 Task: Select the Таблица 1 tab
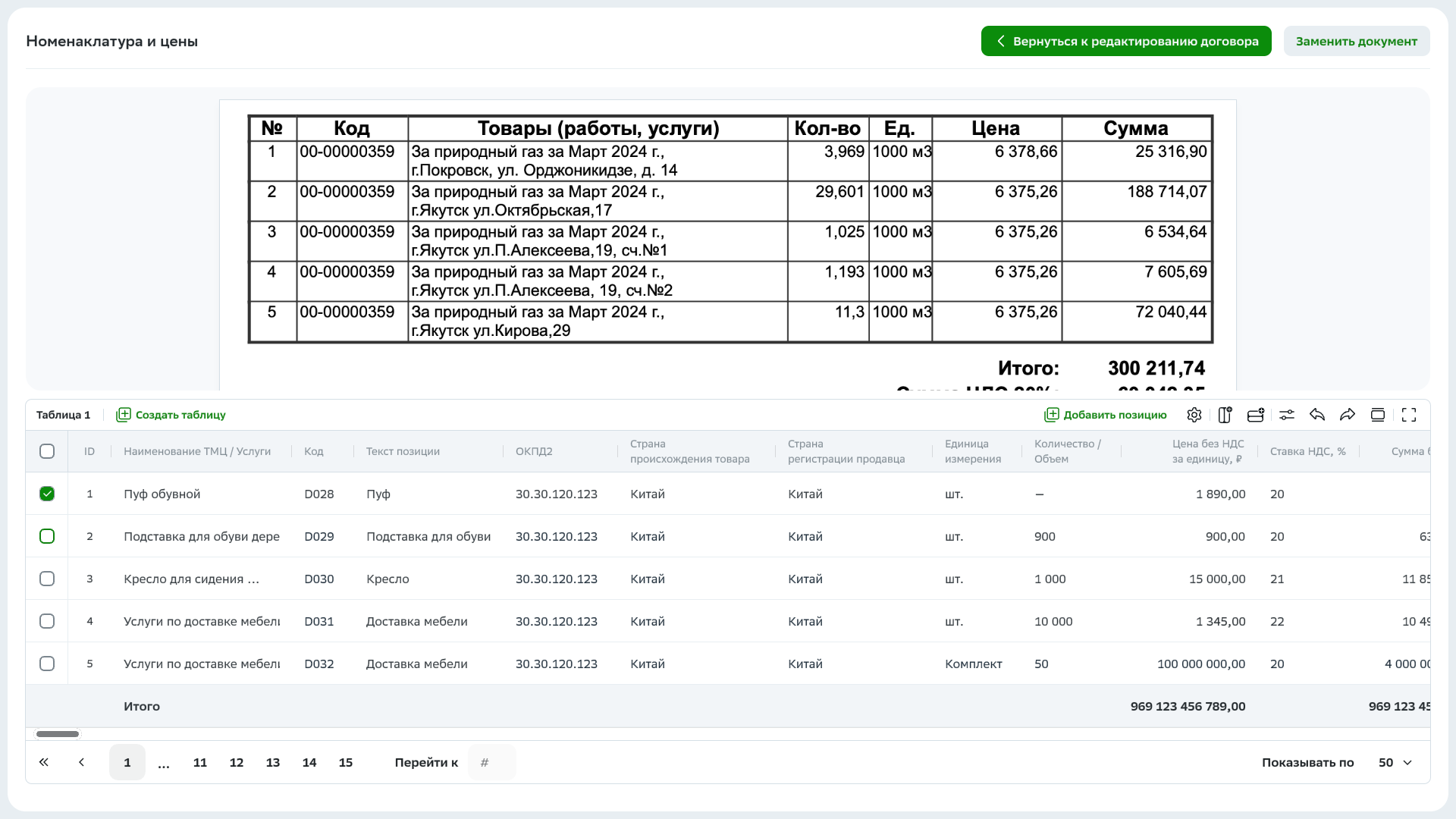(63, 415)
